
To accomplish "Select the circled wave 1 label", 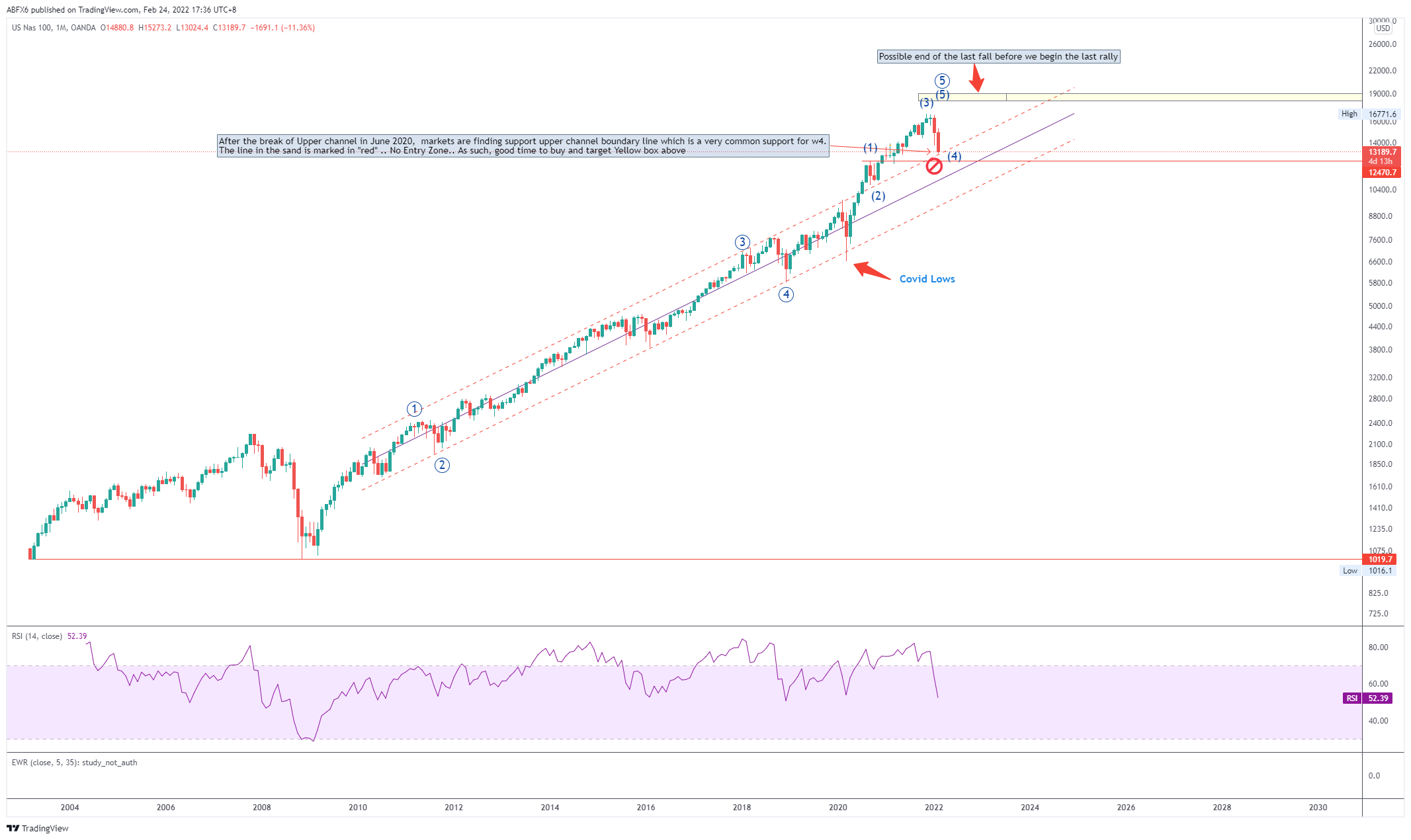I will point(414,409).
